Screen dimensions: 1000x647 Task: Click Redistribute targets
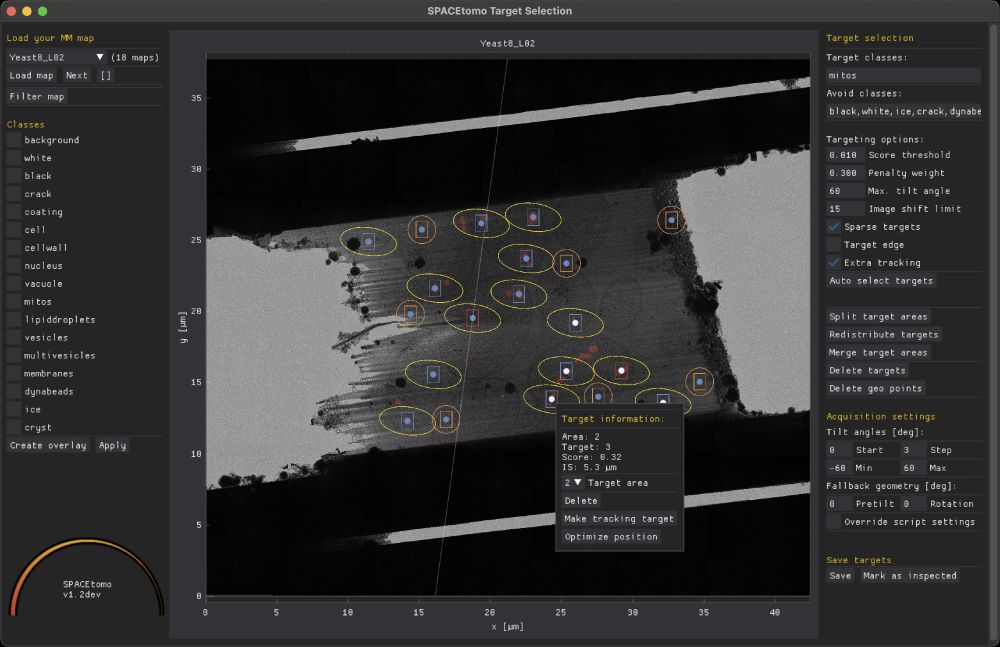coord(883,334)
